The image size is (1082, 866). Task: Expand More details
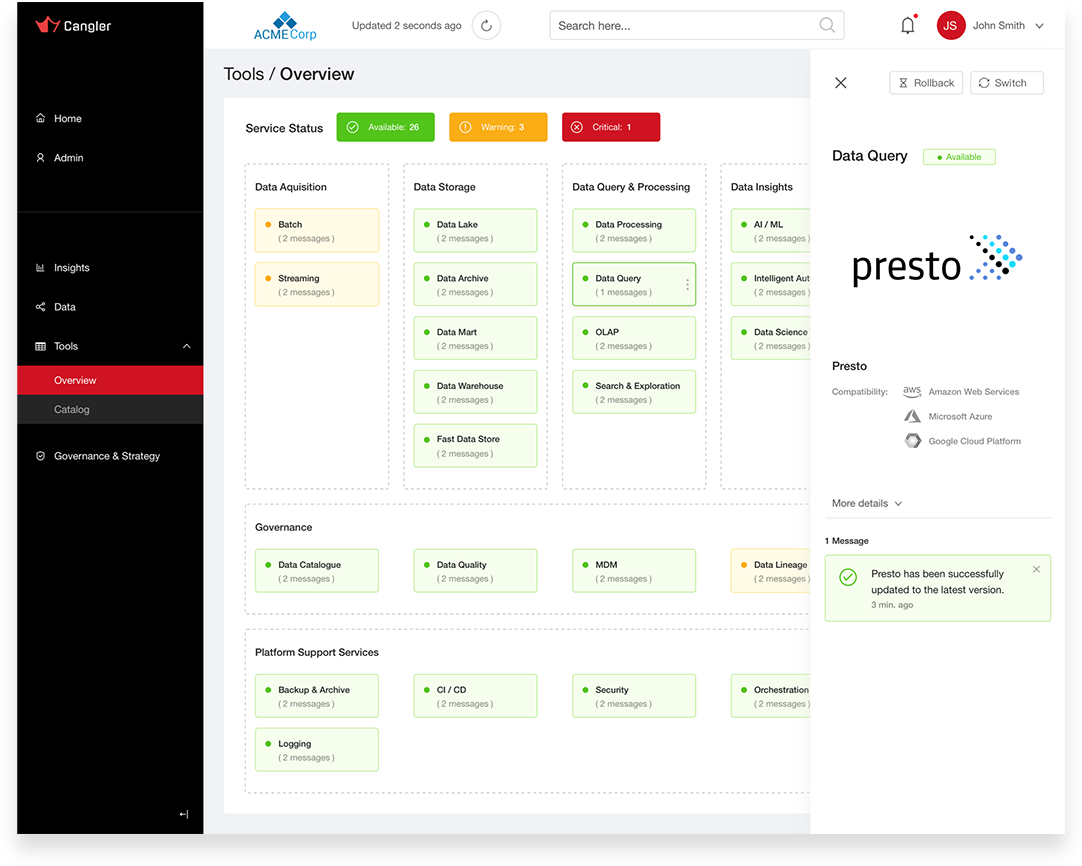[x=867, y=504]
